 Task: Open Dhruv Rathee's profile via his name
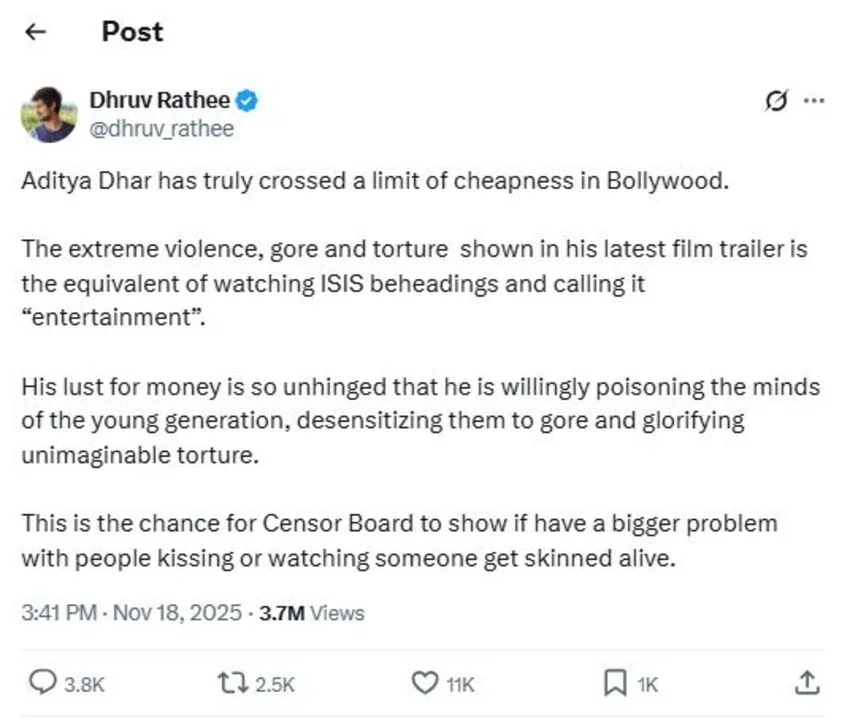tap(160, 100)
